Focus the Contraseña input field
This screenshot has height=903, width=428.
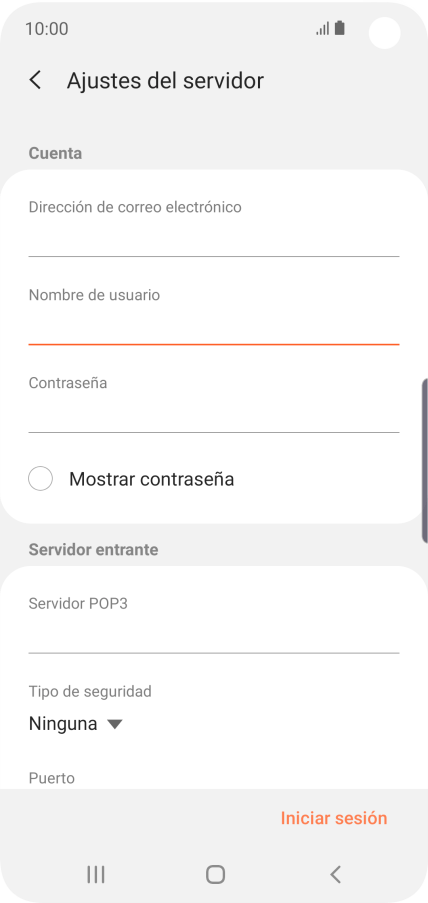pos(214,403)
